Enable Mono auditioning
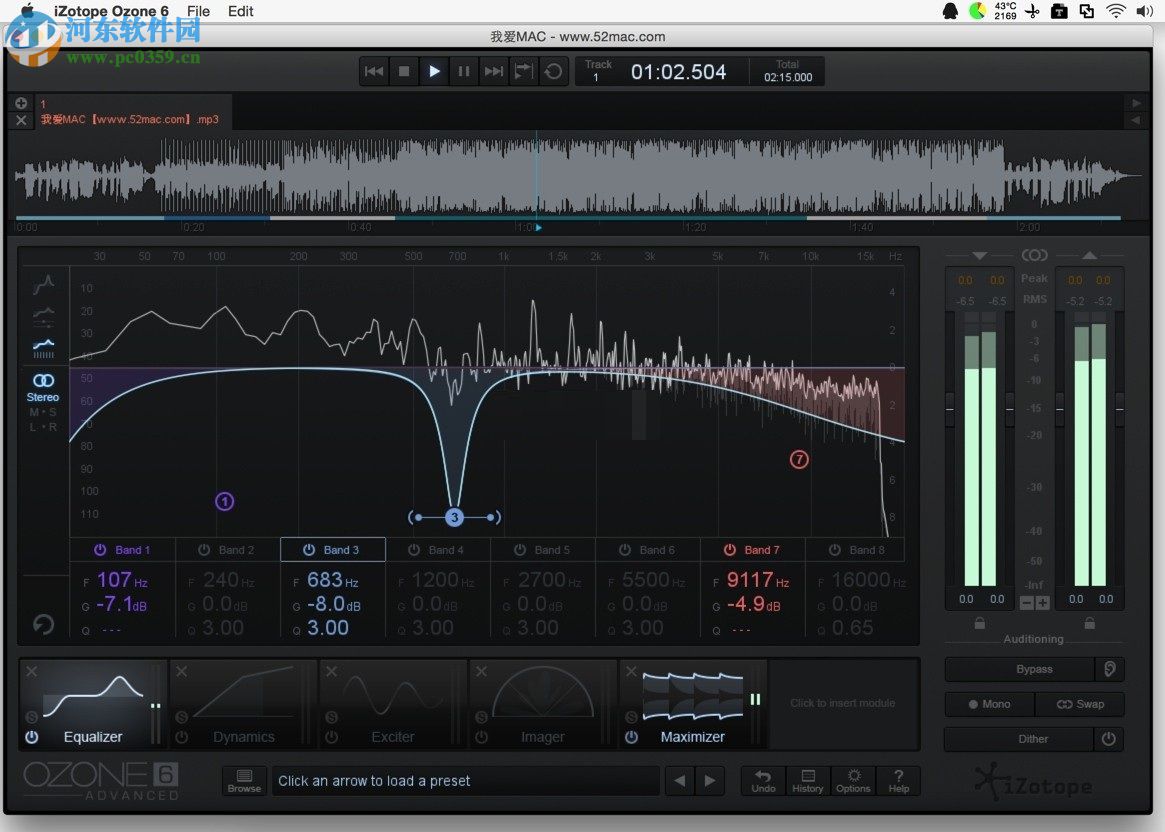This screenshot has width=1165, height=832. pos(988,704)
